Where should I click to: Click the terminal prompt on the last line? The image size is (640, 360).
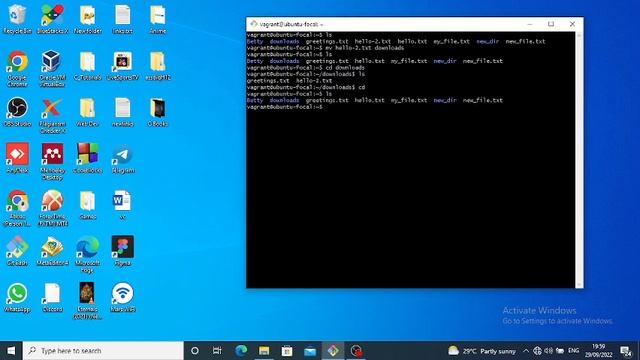284,107
